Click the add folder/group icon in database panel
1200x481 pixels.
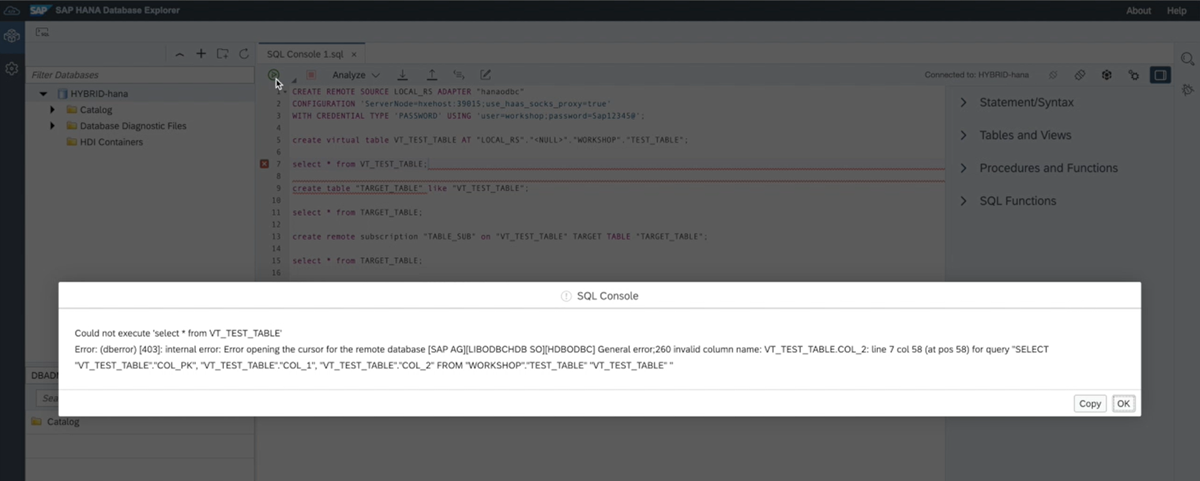point(223,53)
